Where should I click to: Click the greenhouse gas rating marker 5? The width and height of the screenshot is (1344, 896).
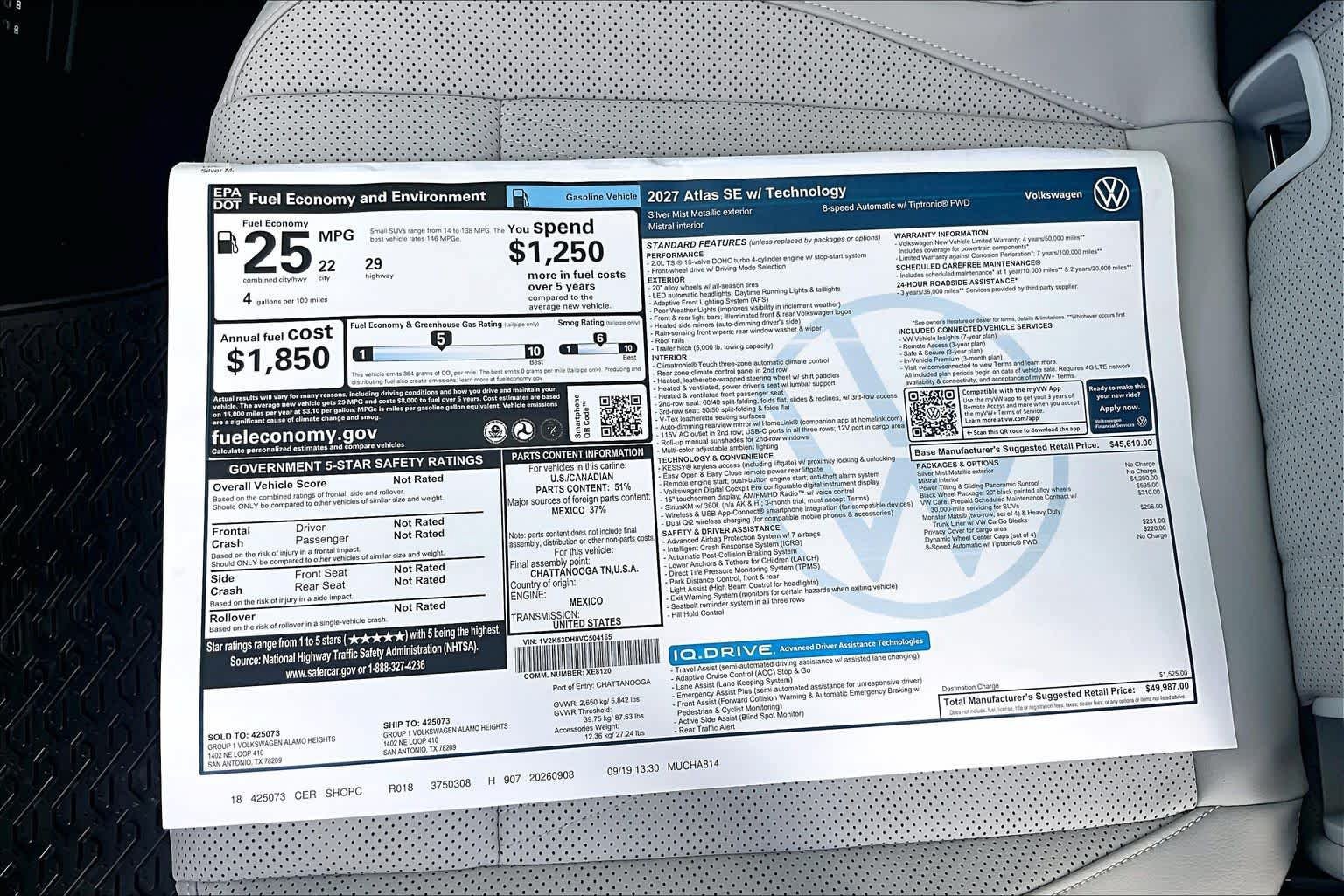coord(442,339)
